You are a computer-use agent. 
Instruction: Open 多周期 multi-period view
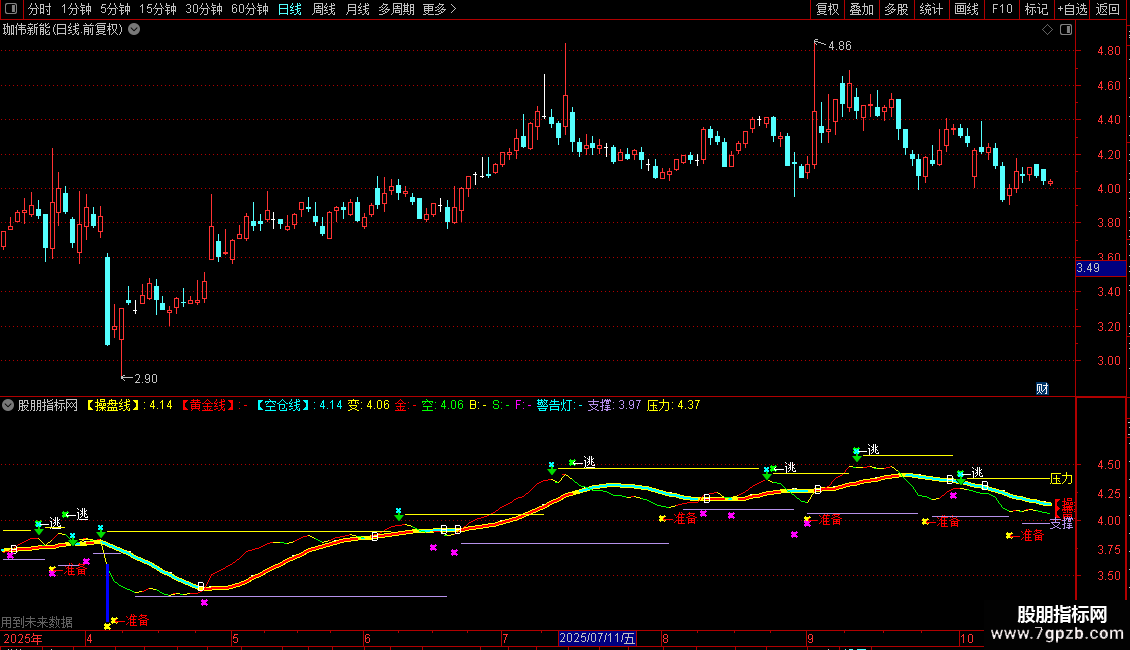click(x=396, y=9)
